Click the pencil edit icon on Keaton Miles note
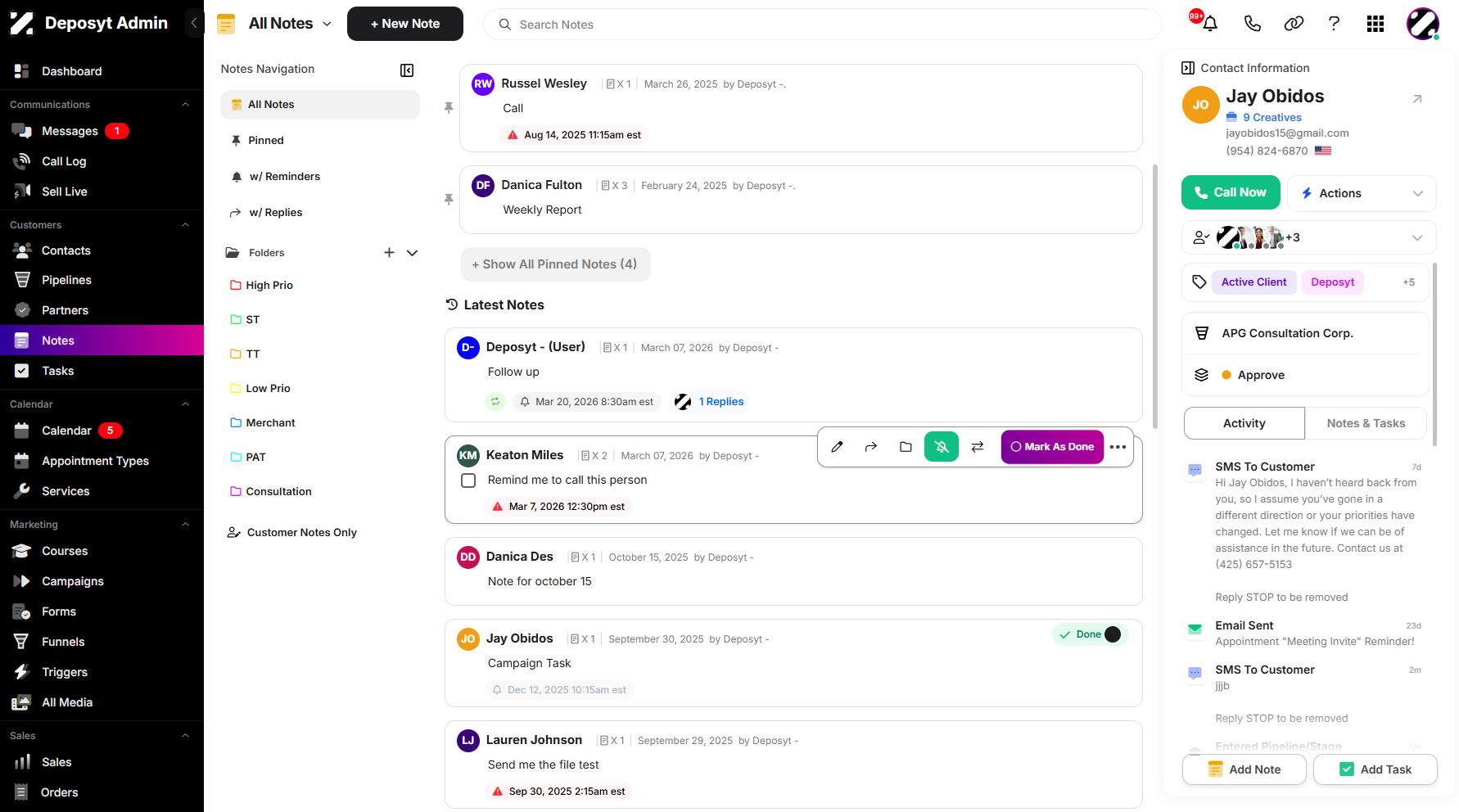This screenshot has height=812, width=1459. coord(837,447)
